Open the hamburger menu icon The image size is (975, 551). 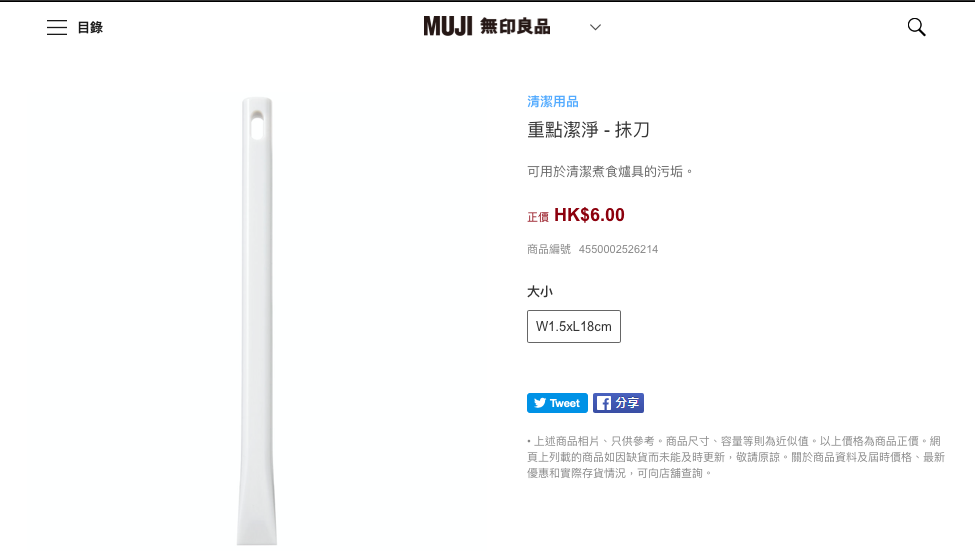(57, 27)
